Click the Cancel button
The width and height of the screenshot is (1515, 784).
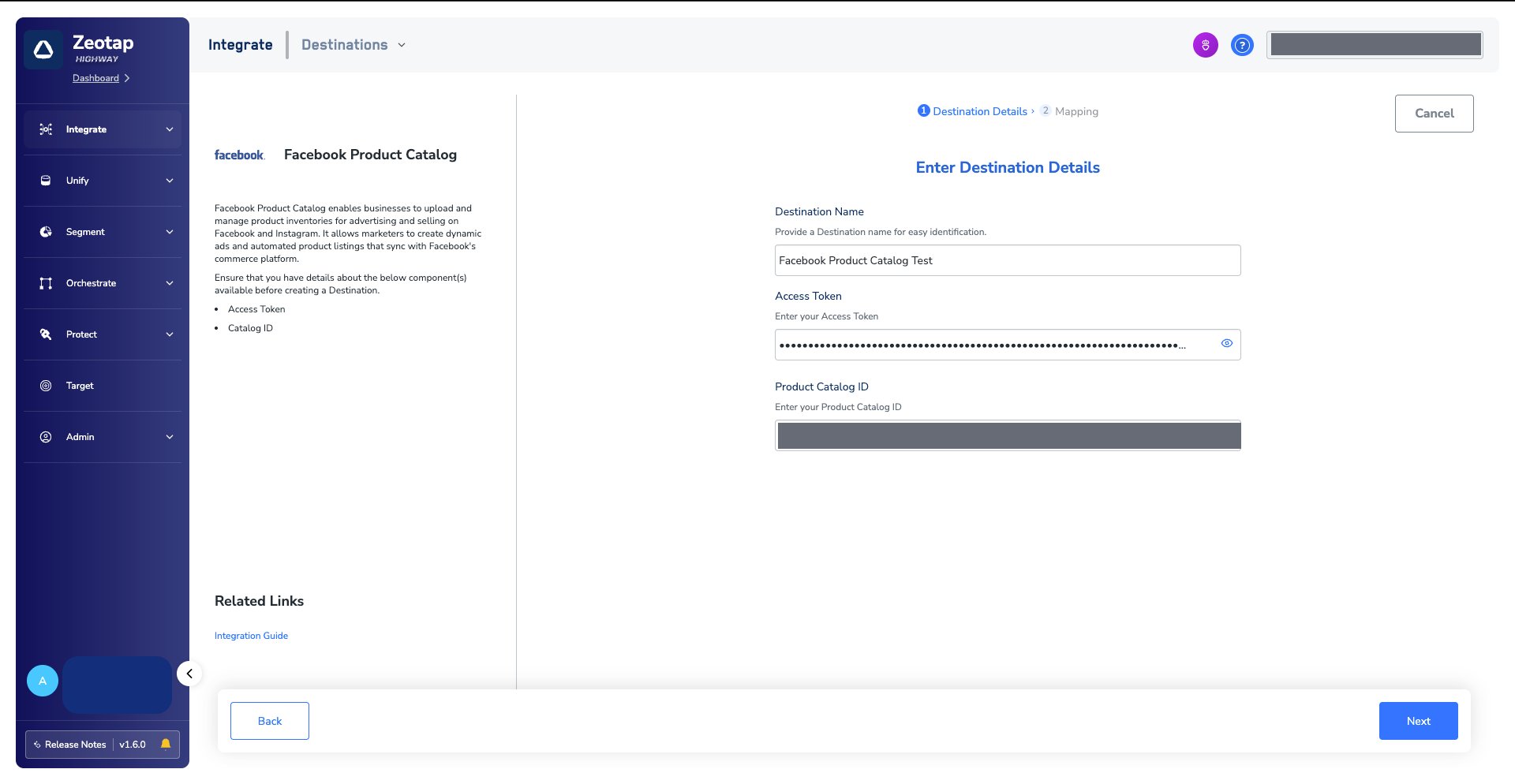(1434, 114)
